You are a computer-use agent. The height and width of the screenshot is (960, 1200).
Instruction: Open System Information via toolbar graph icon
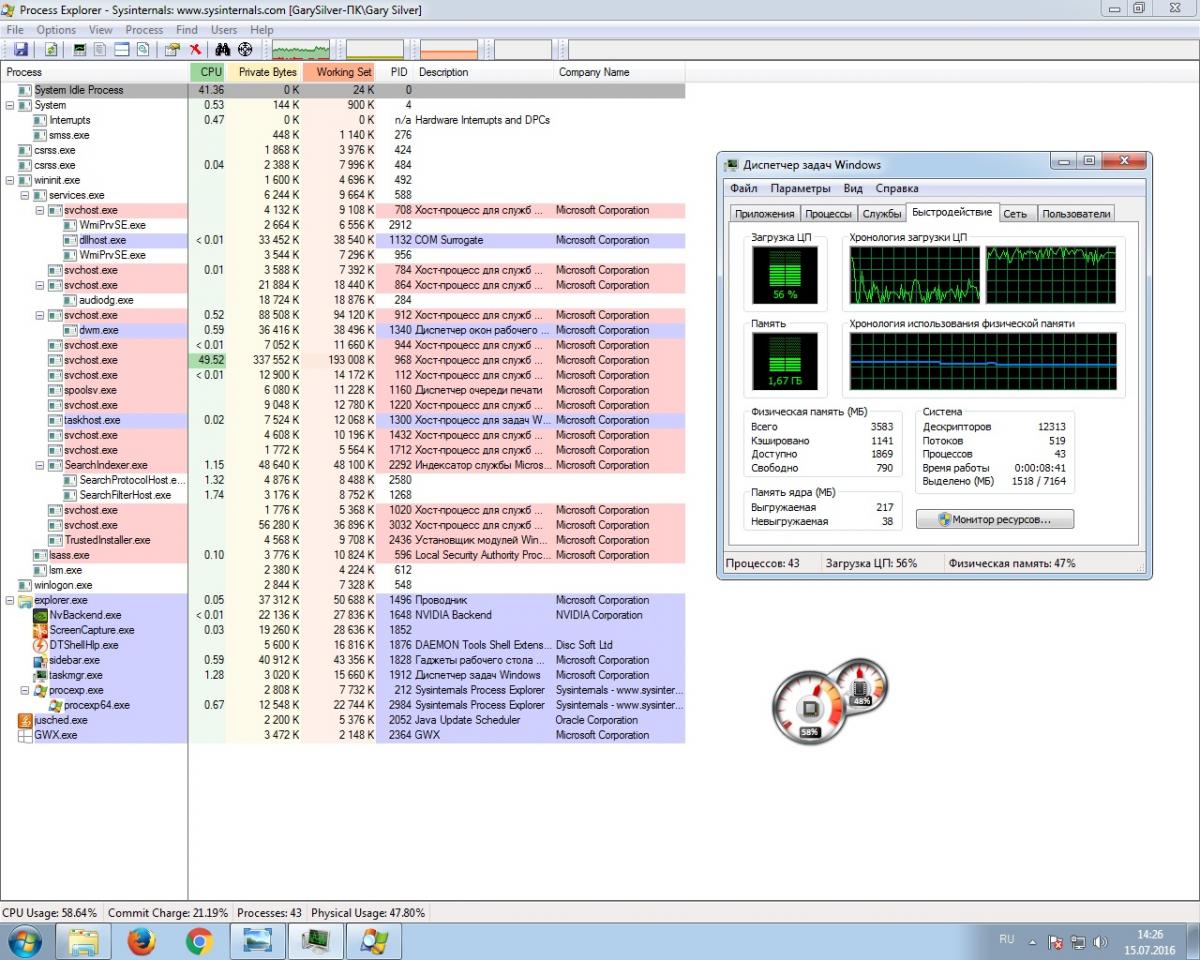81,49
